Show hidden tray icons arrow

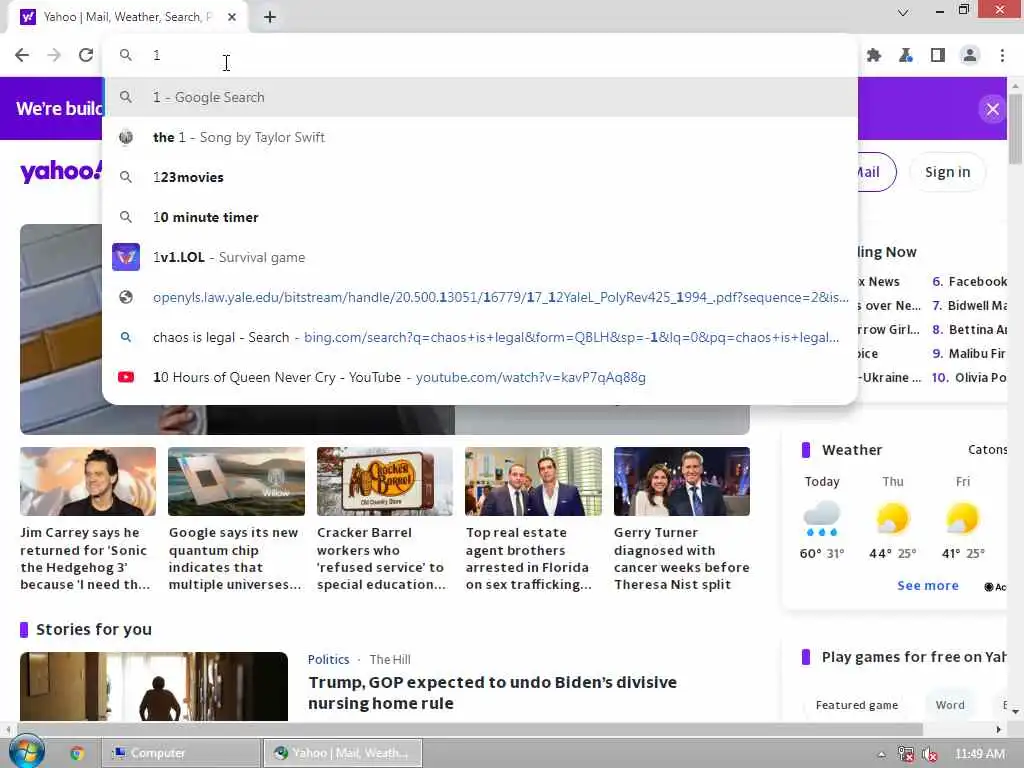882,754
